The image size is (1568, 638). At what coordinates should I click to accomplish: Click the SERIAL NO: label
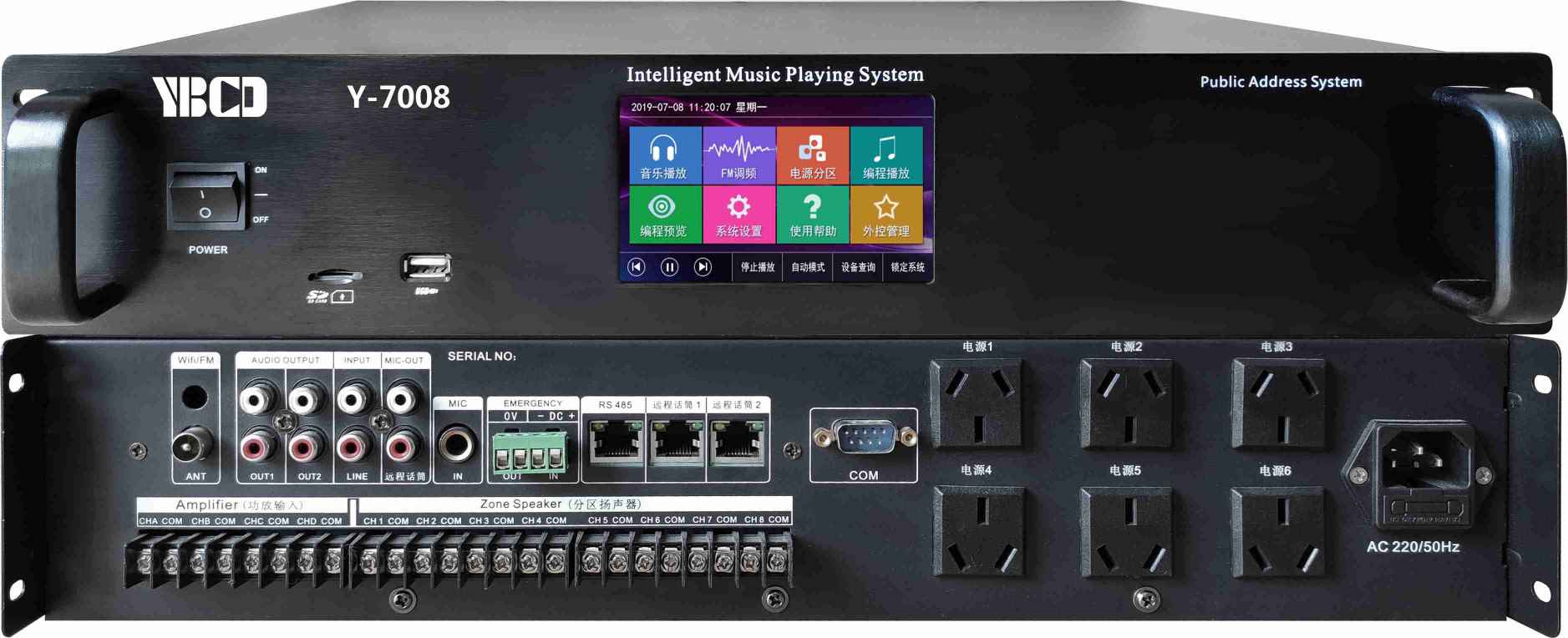point(482,357)
